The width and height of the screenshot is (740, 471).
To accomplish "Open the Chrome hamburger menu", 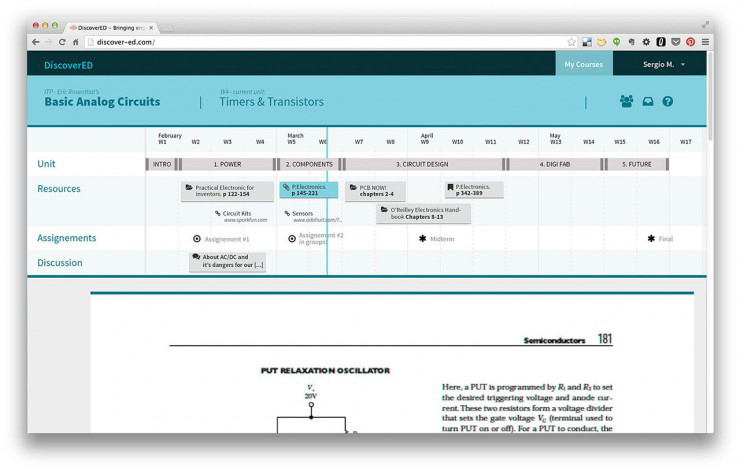I will coord(705,42).
